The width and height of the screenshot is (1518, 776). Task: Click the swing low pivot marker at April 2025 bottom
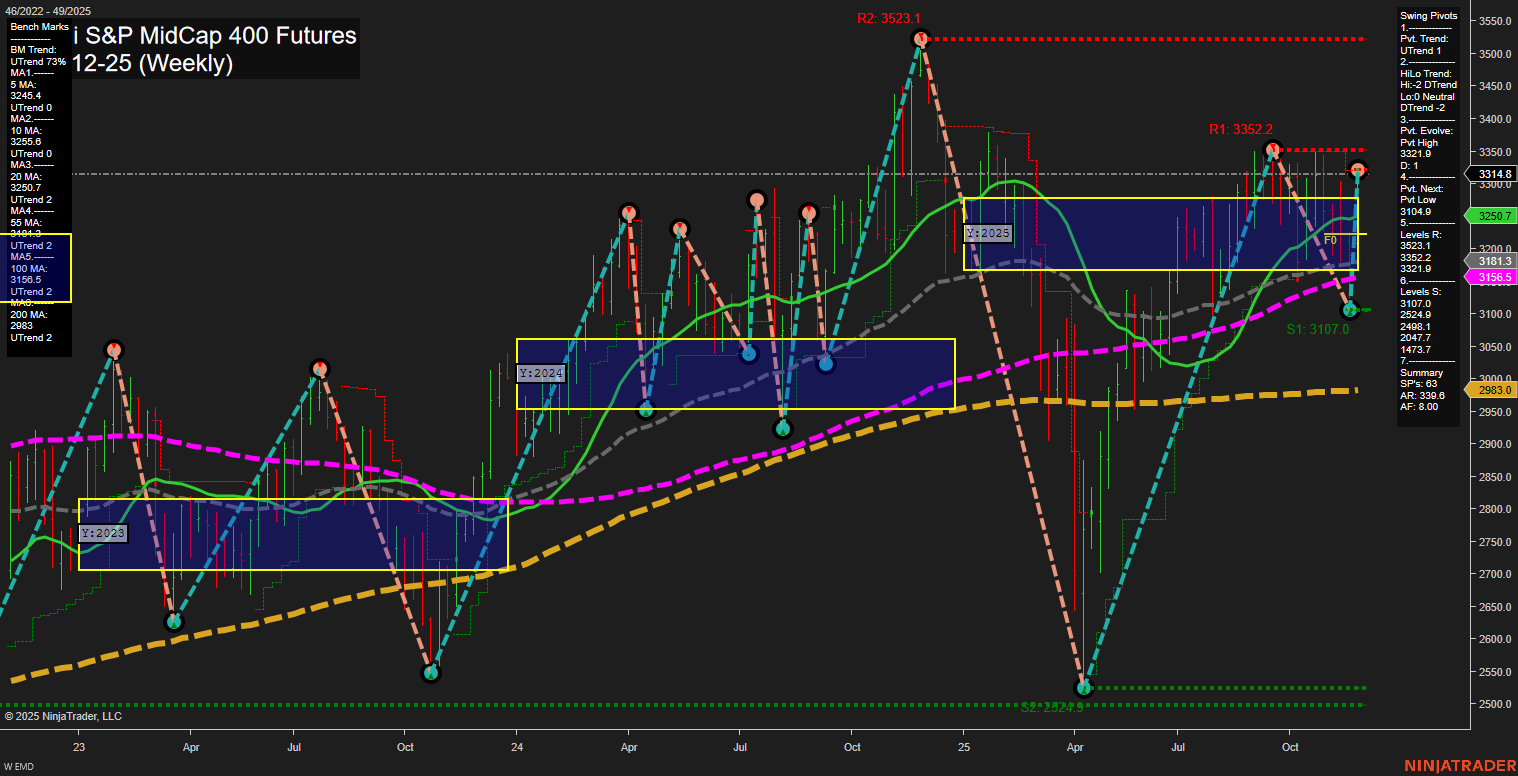coord(1084,688)
